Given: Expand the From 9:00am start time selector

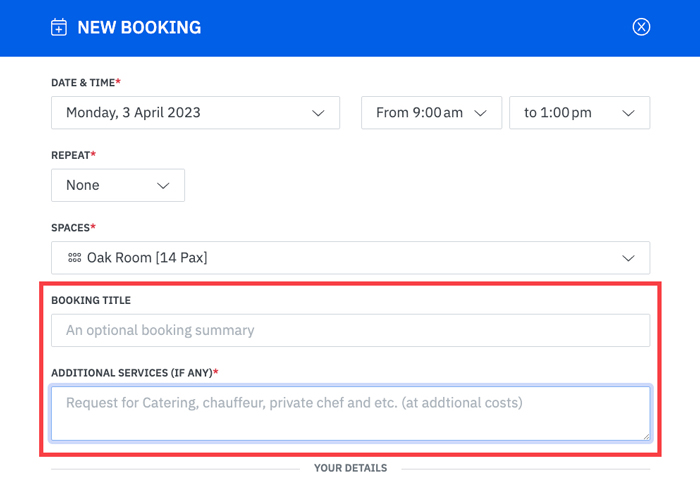Looking at the screenshot, I should pyautogui.click(x=430, y=113).
